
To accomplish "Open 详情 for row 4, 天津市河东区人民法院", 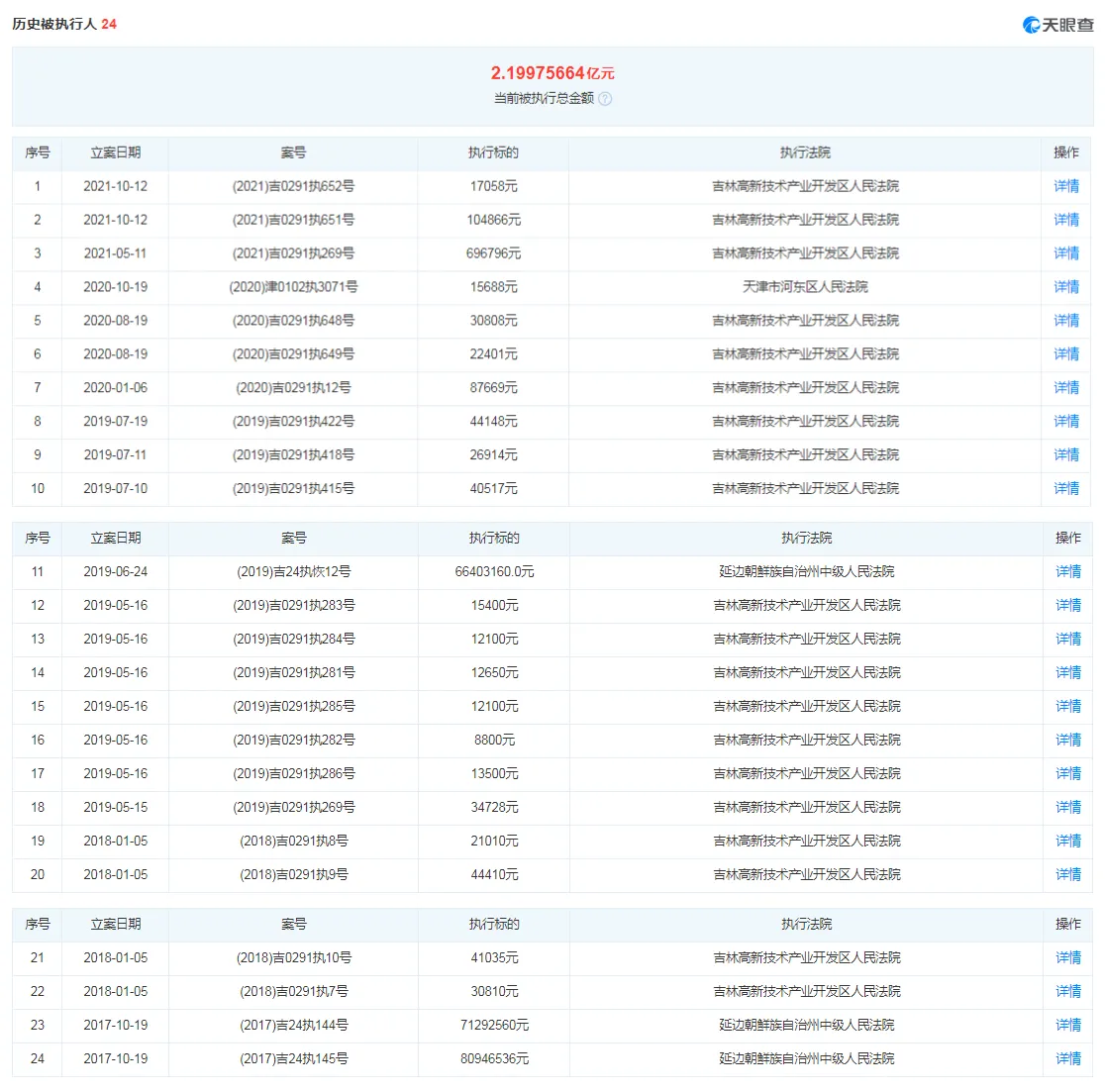I will click(x=1065, y=287).
